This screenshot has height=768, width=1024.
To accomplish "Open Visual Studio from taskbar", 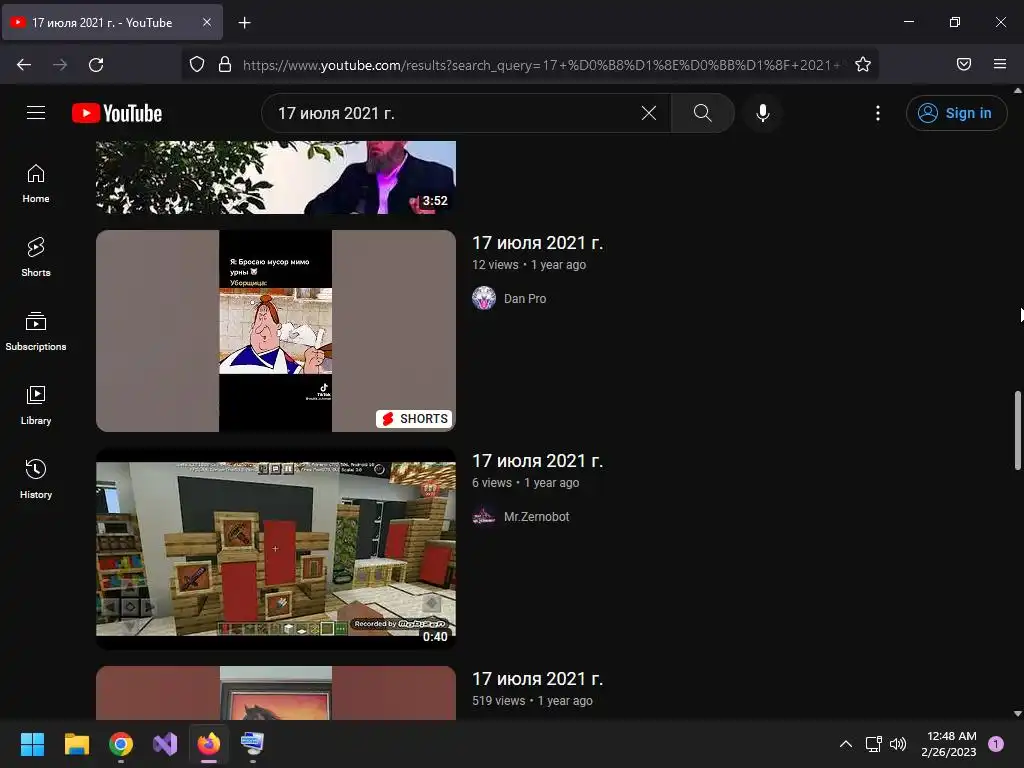I will click(x=165, y=744).
